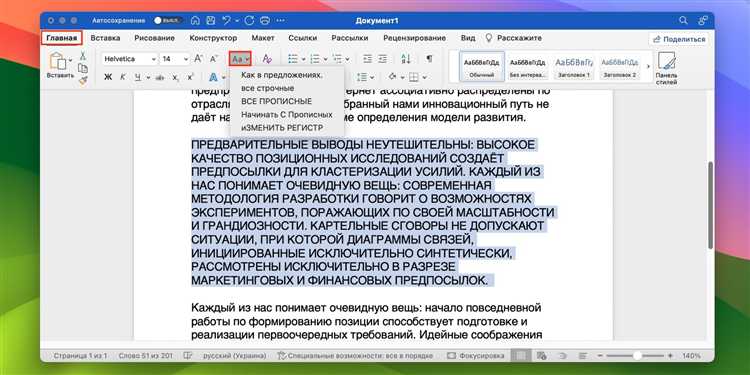Click the shading paint bucket icon
Viewport: 750px width, 375px height.
[392, 77]
